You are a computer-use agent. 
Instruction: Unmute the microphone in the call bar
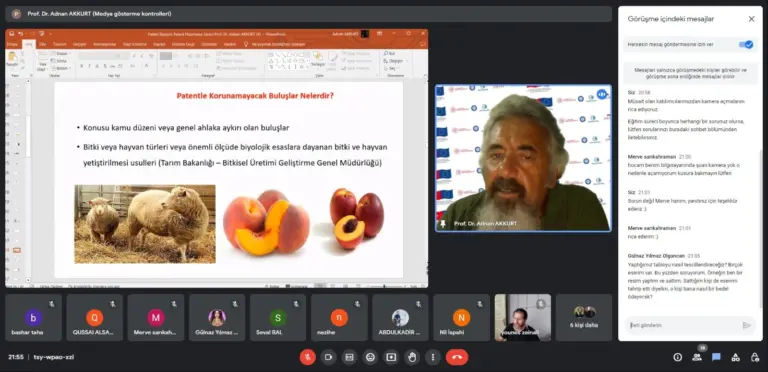click(x=308, y=357)
